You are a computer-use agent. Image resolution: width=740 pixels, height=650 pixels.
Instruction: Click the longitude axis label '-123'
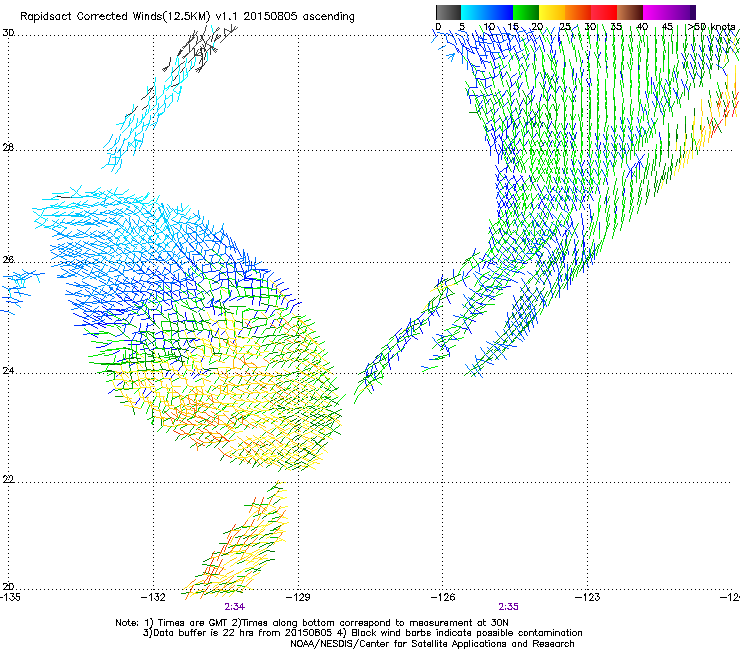point(588,597)
